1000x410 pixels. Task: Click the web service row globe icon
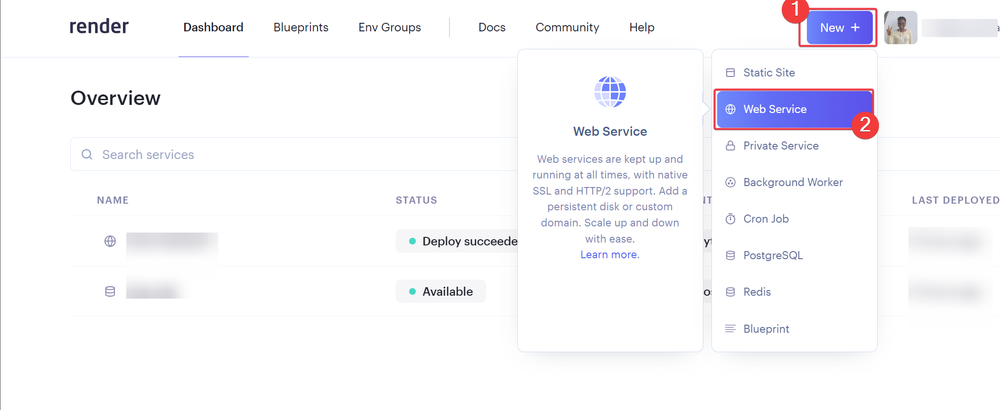(110, 242)
